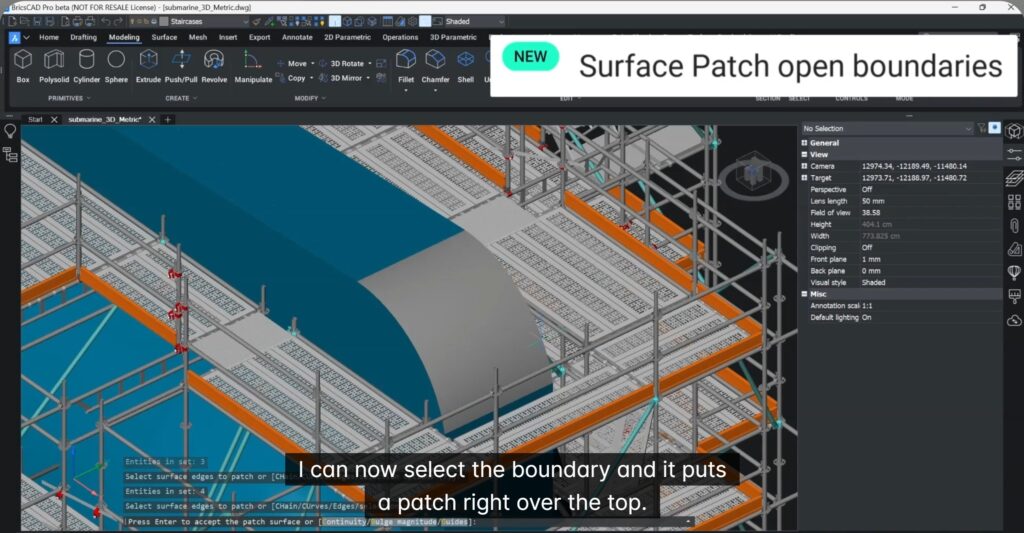Open the Staircases layer dropdown
The width and height of the screenshot is (1024, 533).
(x=204, y=22)
